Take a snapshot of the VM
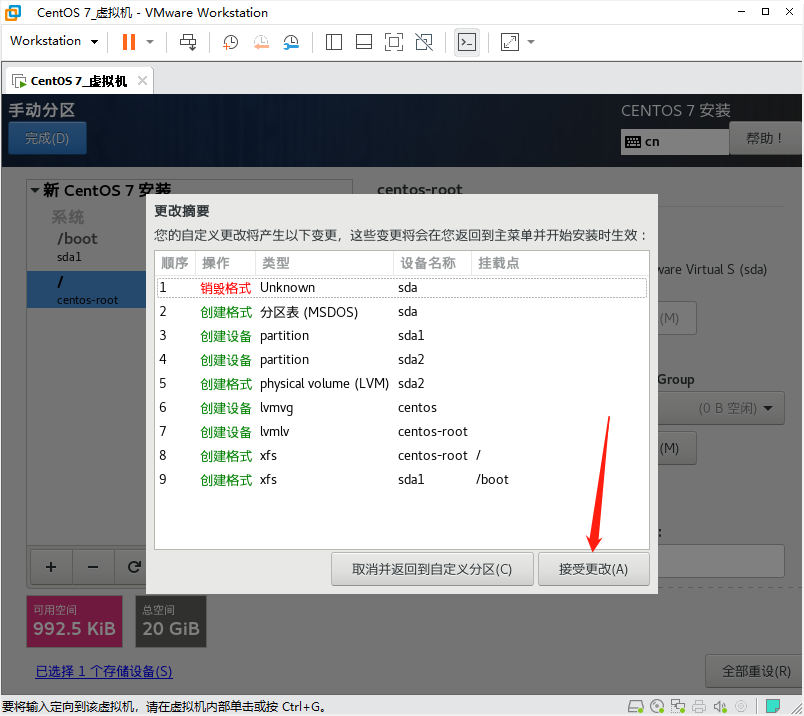Image resolution: width=804 pixels, height=716 pixels. 231,42
